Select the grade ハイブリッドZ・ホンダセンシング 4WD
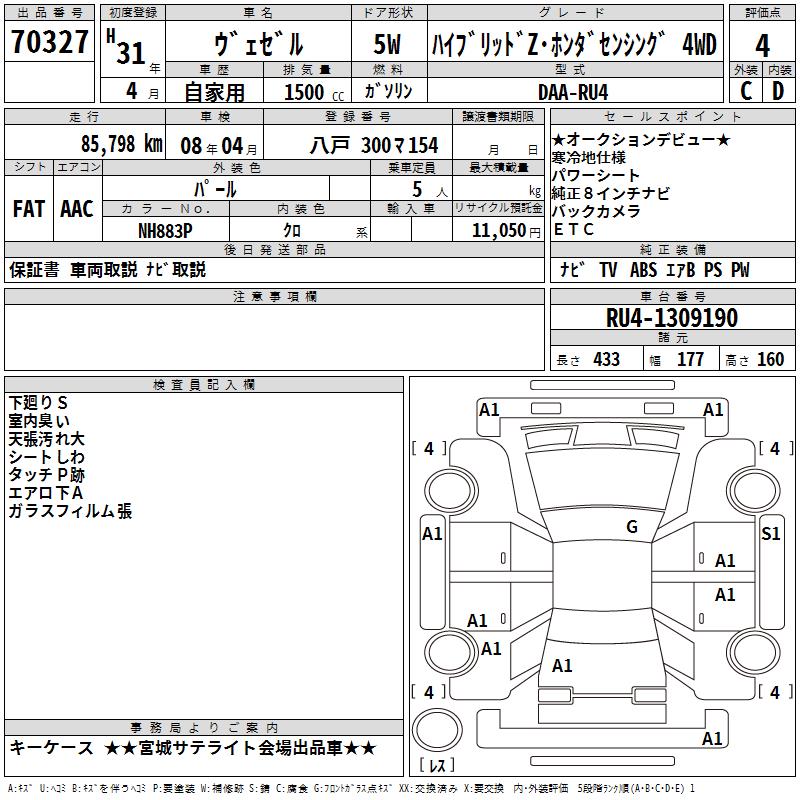This screenshot has height=800, width=800. pyautogui.click(x=574, y=44)
